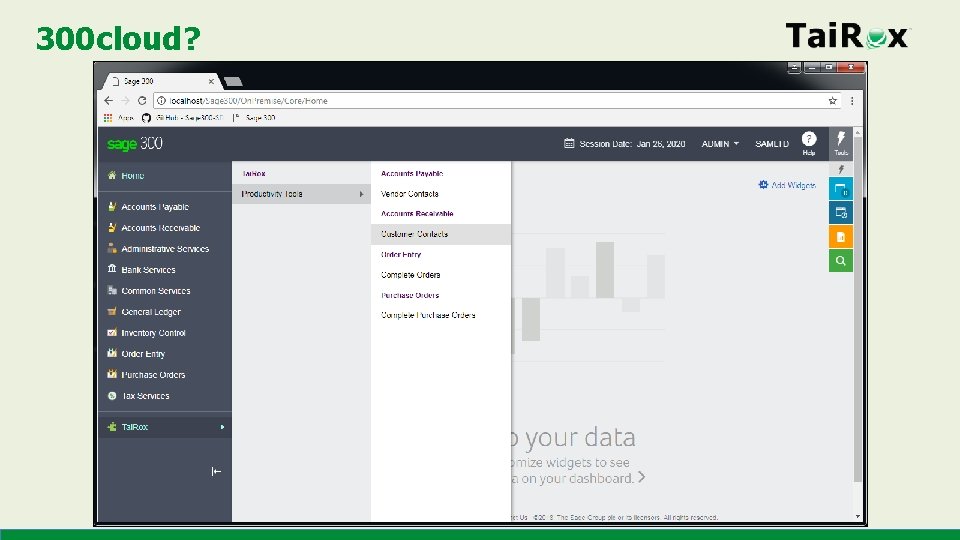The width and height of the screenshot is (960, 540).
Task: Click the SAMLTD company name
Action: pyautogui.click(x=772, y=144)
